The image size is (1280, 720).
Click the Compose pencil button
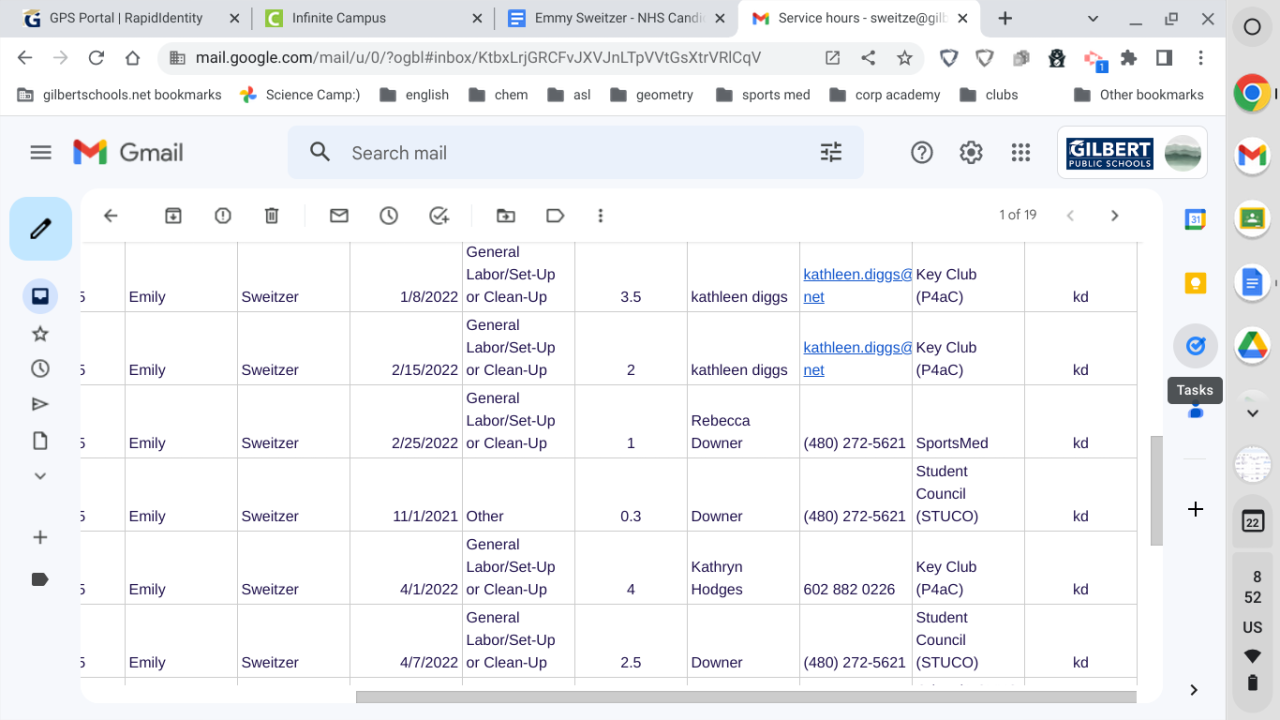coord(40,229)
